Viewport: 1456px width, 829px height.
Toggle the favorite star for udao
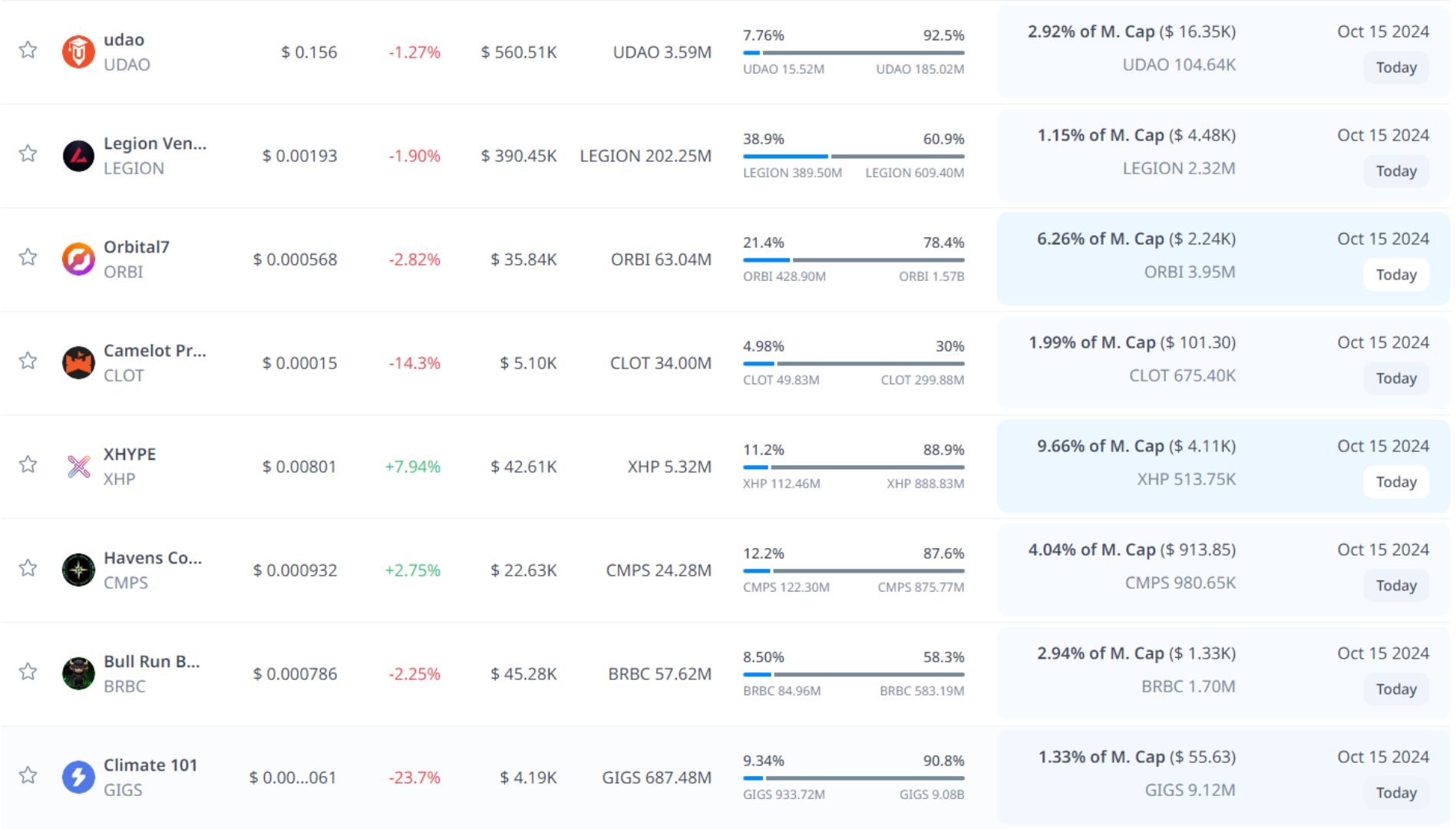28,50
